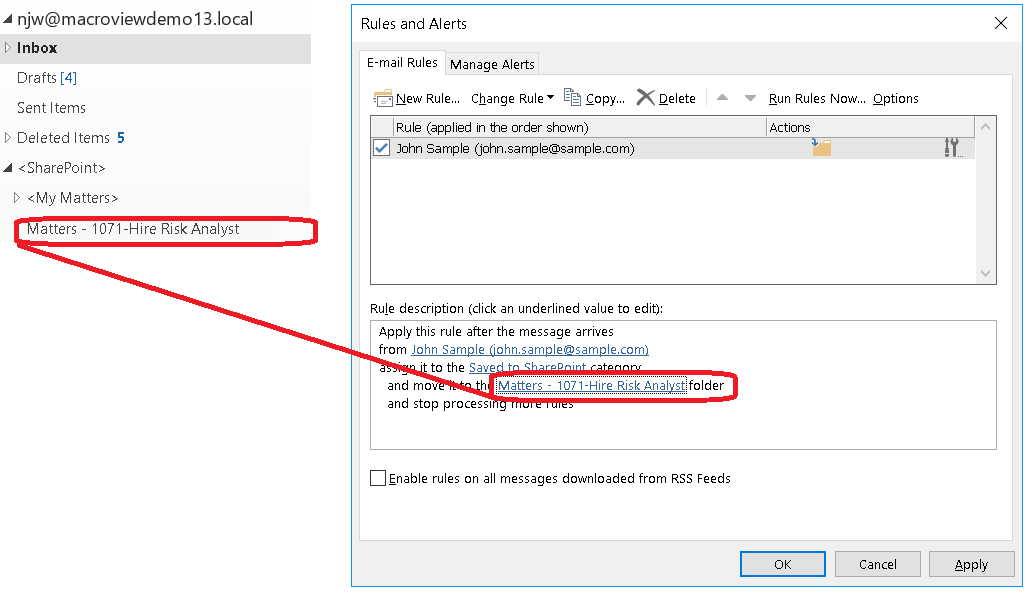Enable rules on RSS Feeds checkbox

(378, 479)
